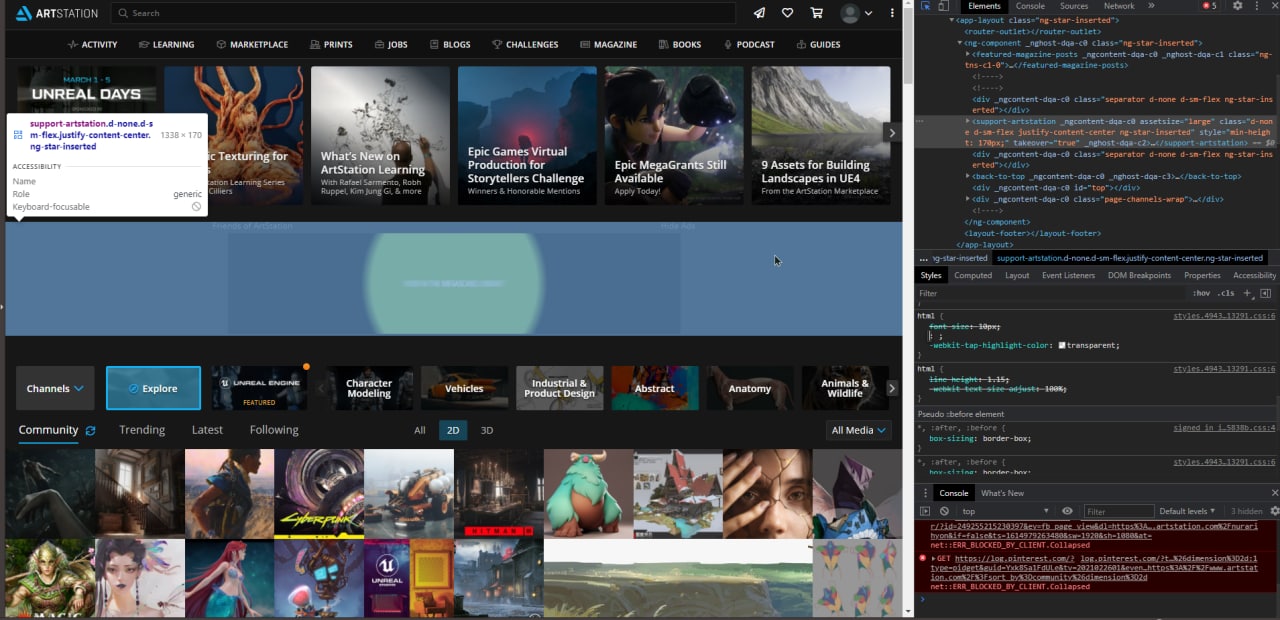Click the red error count badge
The height and width of the screenshot is (620, 1280).
(x=1210, y=6)
